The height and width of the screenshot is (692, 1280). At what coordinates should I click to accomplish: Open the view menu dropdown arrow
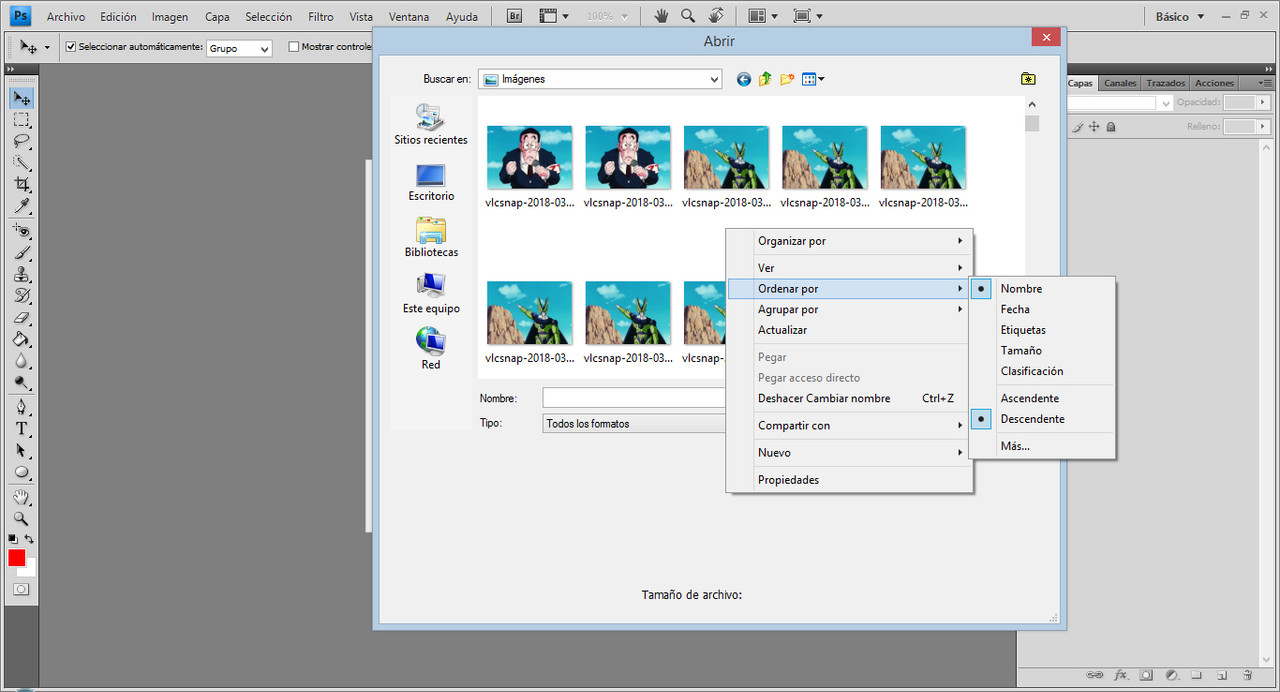tap(821, 79)
